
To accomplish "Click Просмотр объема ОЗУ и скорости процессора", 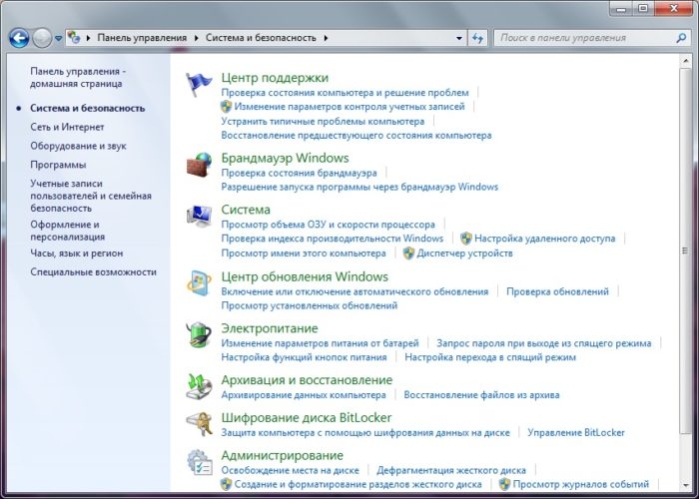I will 328,225.
